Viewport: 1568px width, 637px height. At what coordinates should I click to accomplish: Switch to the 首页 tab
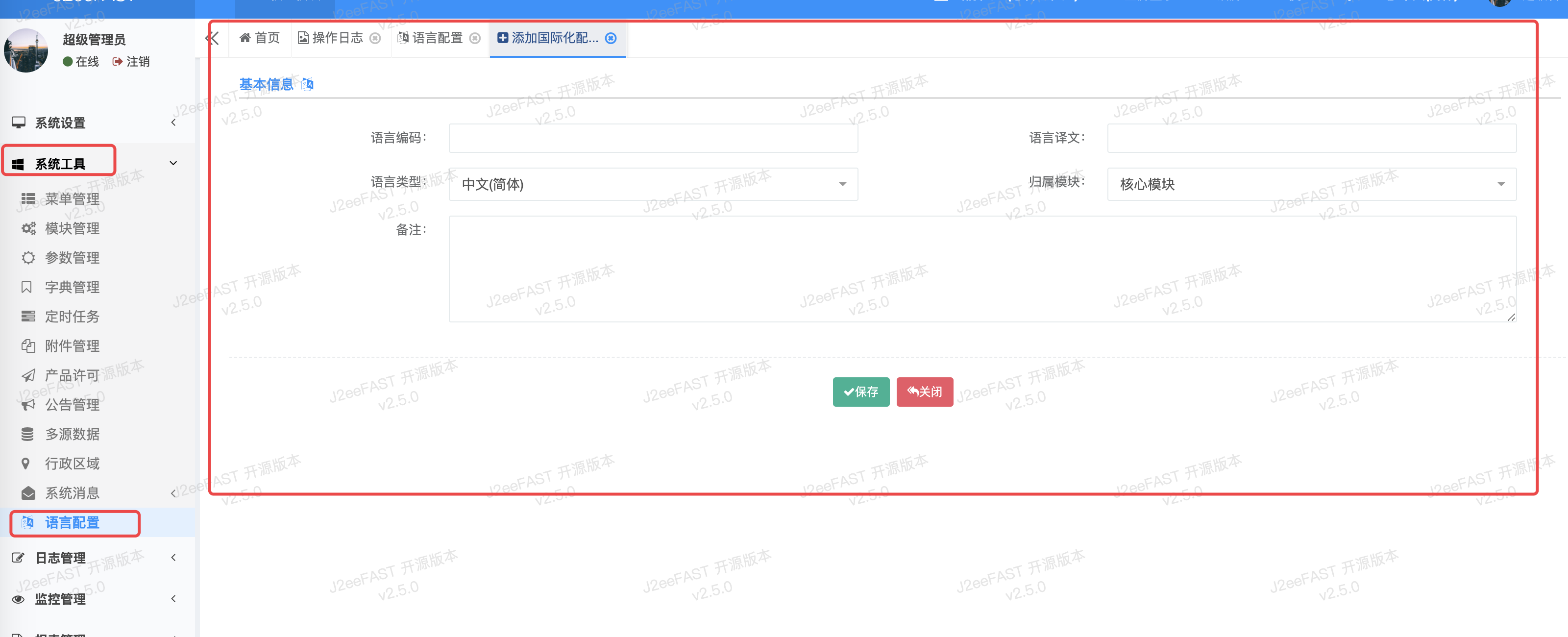point(260,38)
